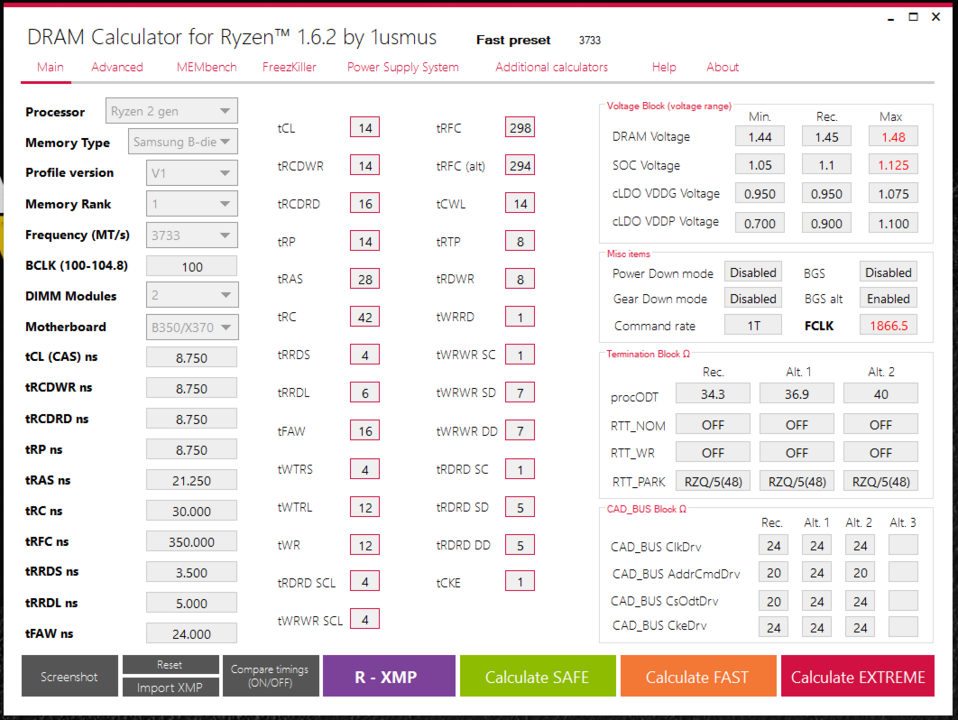This screenshot has height=720, width=958.
Task: Click Power Down mode Disabled field
Action: coord(753,273)
